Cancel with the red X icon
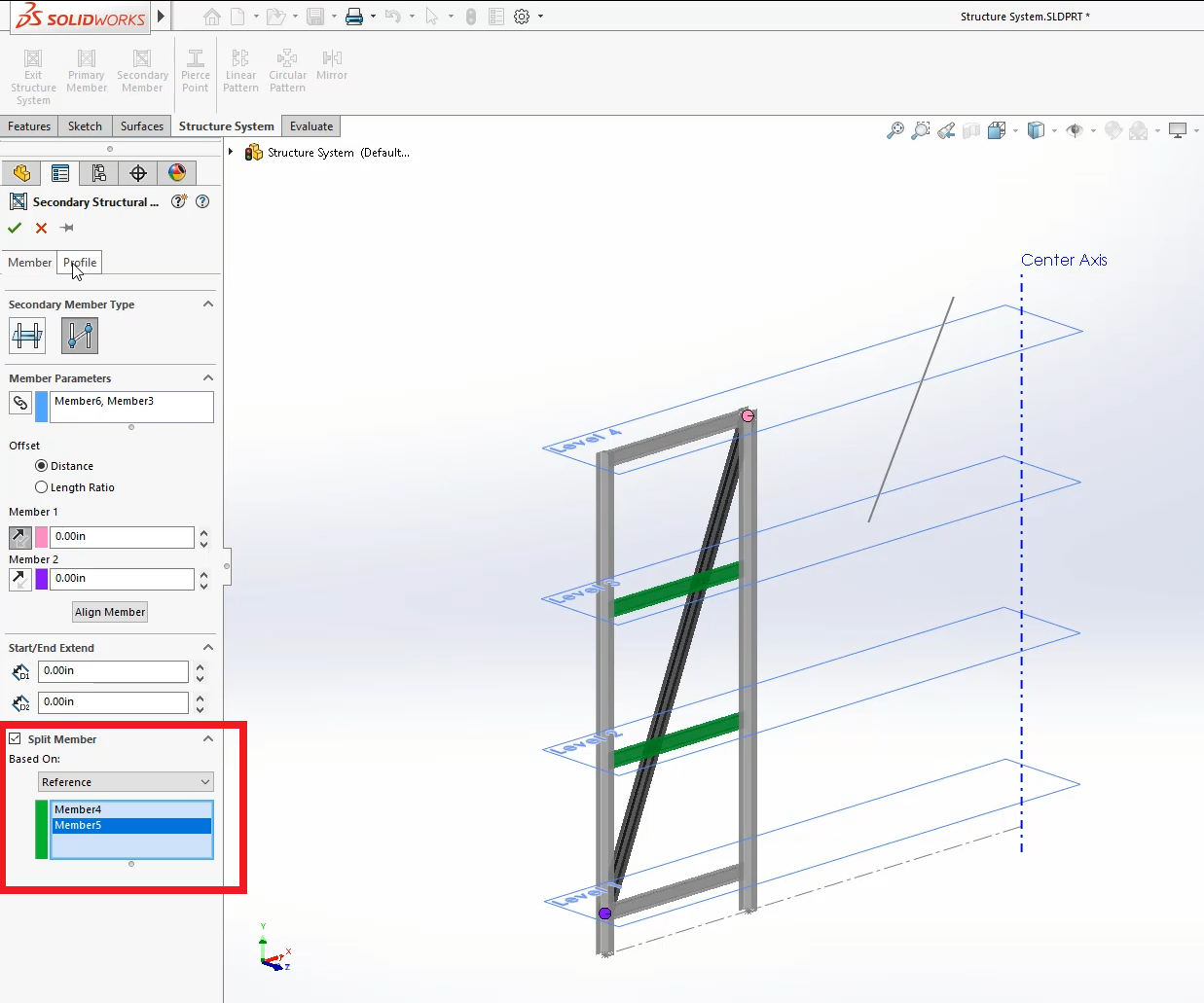The image size is (1204, 1003). click(41, 228)
